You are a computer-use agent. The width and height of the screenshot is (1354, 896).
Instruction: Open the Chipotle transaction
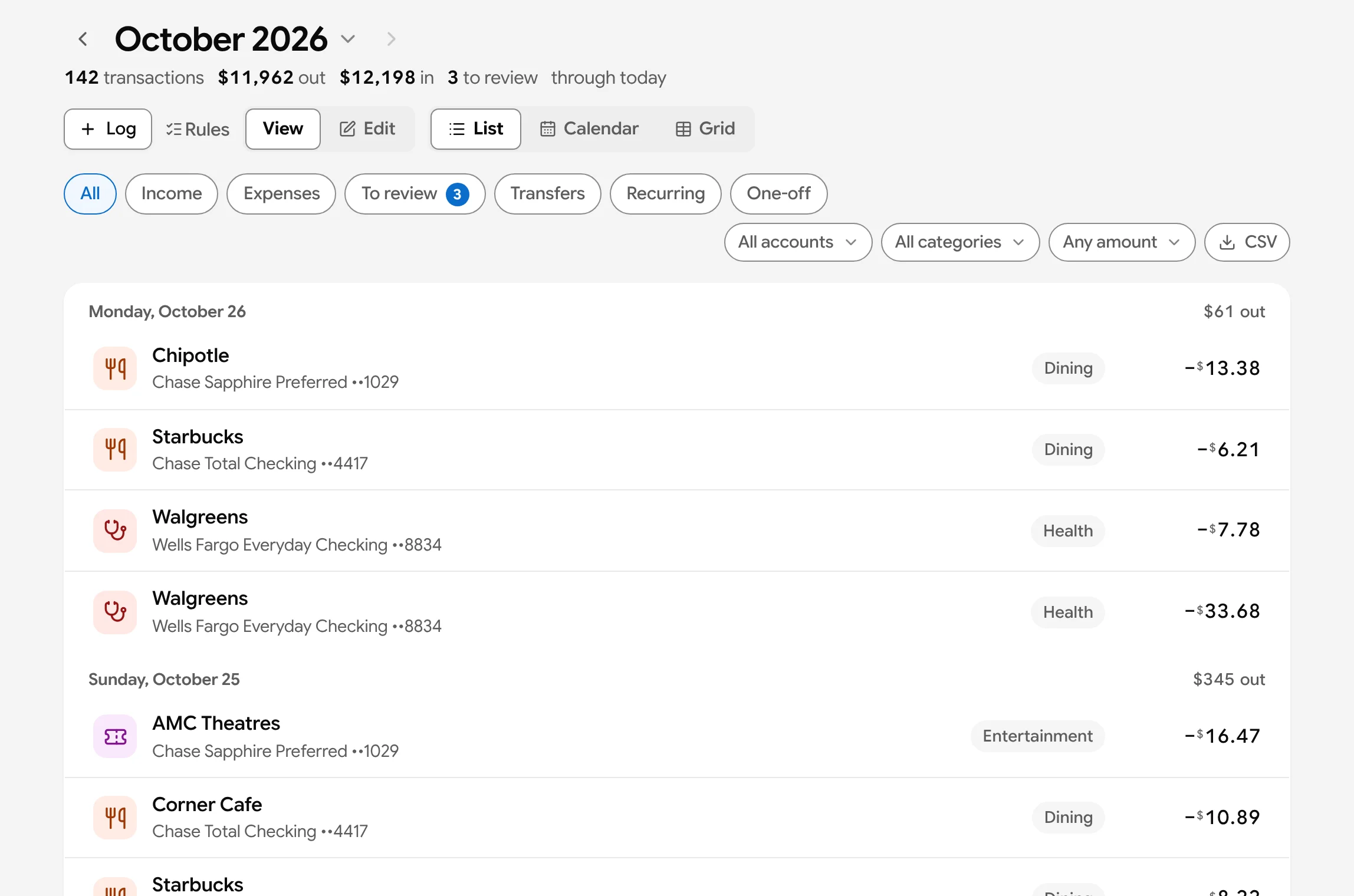pos(677,368)
